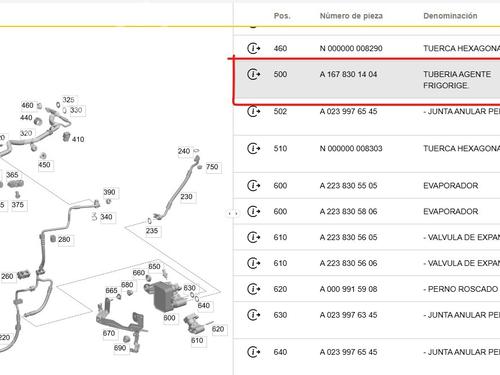Click callout 230 in the diagram
The height and width of the screenshot is (375, 500).
(186, 197)
